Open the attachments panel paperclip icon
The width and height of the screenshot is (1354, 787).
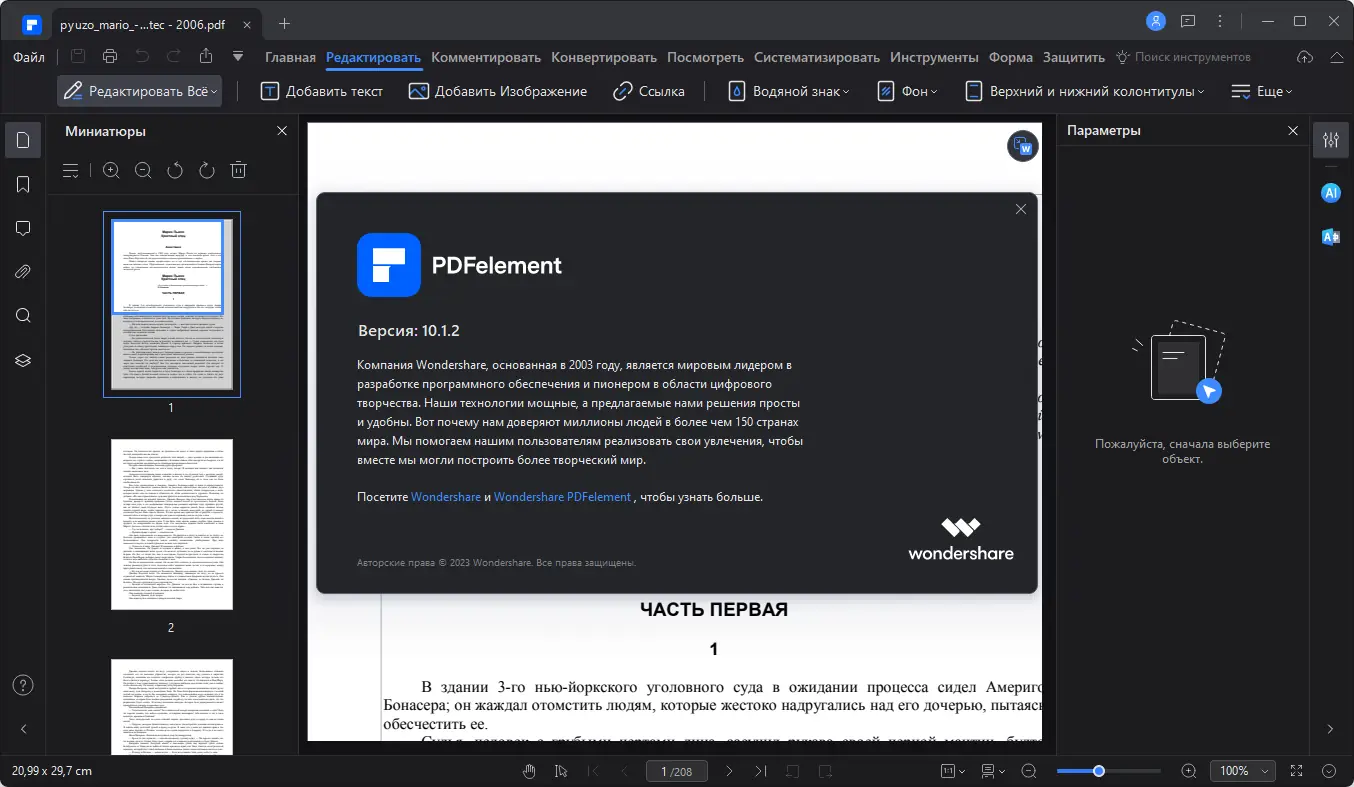click(23, 272)
